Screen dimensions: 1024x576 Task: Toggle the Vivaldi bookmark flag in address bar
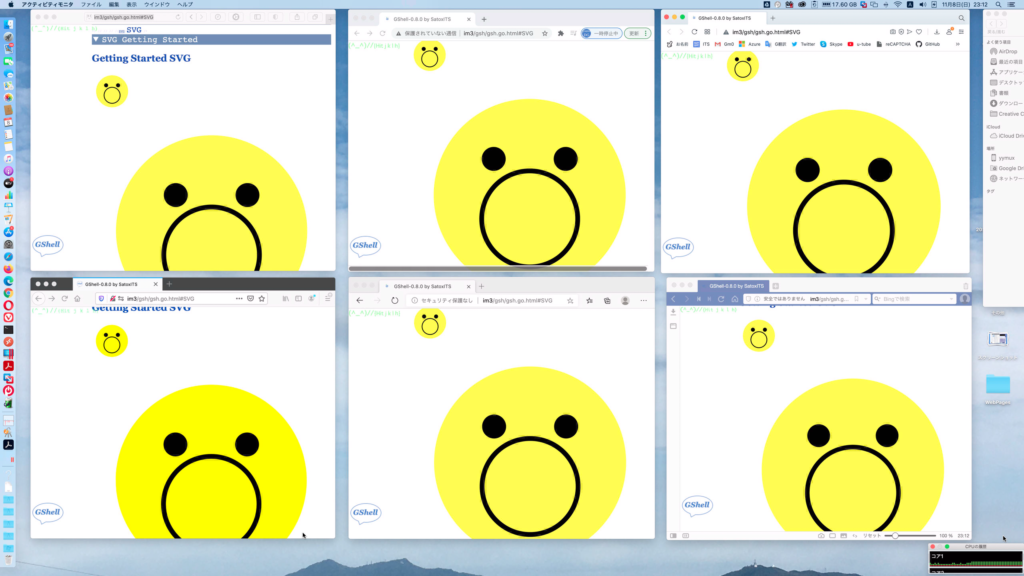(858, 299)
